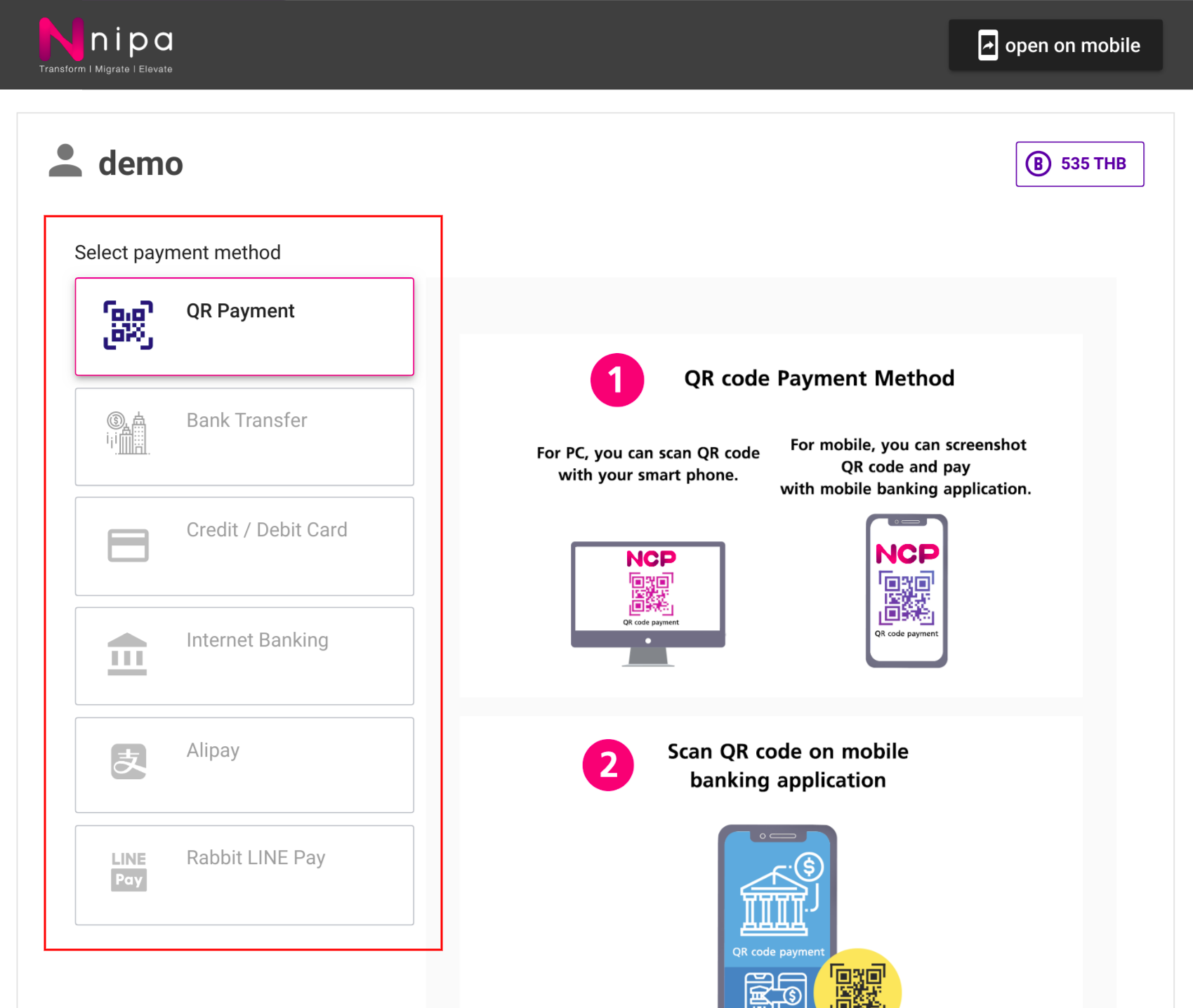
Task: Click the 'demo' merchant name
Action: pyautogui.click(x=140, y=164)
